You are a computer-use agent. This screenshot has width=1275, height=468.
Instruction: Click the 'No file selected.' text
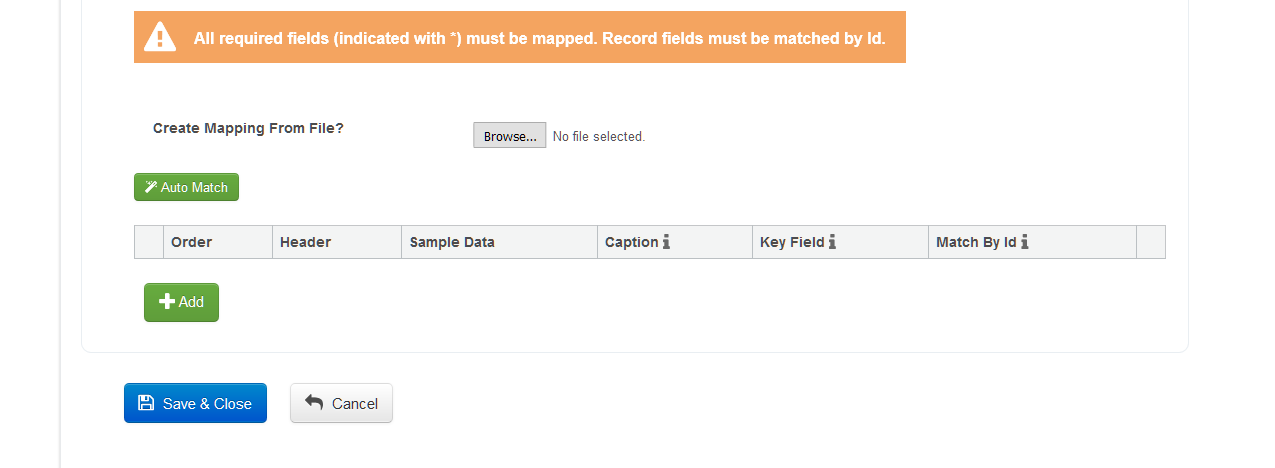click(599, 136)
